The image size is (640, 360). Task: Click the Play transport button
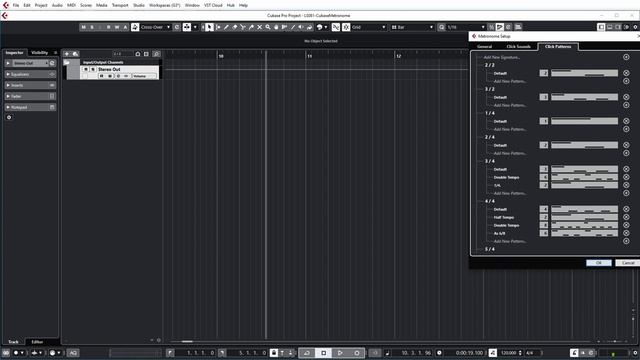[x=340, y=353]
